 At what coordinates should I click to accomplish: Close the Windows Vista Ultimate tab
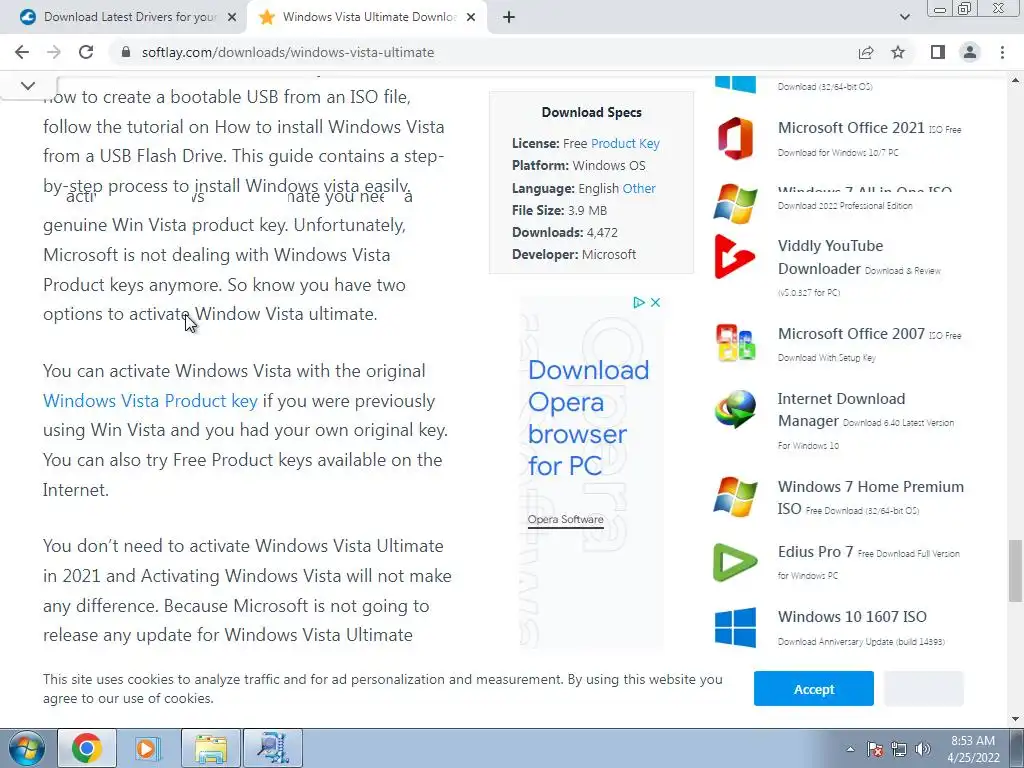[x=471, y=17]
